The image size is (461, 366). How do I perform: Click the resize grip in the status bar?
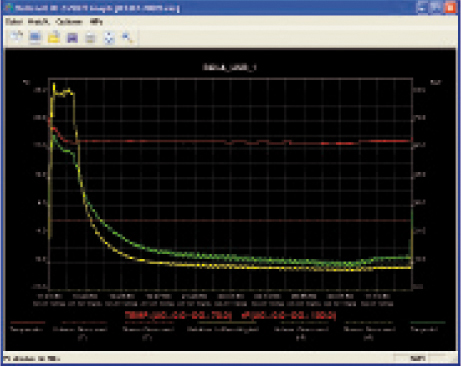454,359
